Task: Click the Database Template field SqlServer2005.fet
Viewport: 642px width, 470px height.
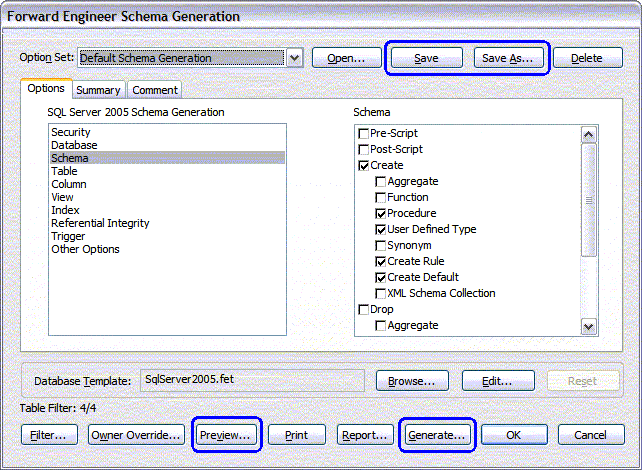Action: pos(252,380)
